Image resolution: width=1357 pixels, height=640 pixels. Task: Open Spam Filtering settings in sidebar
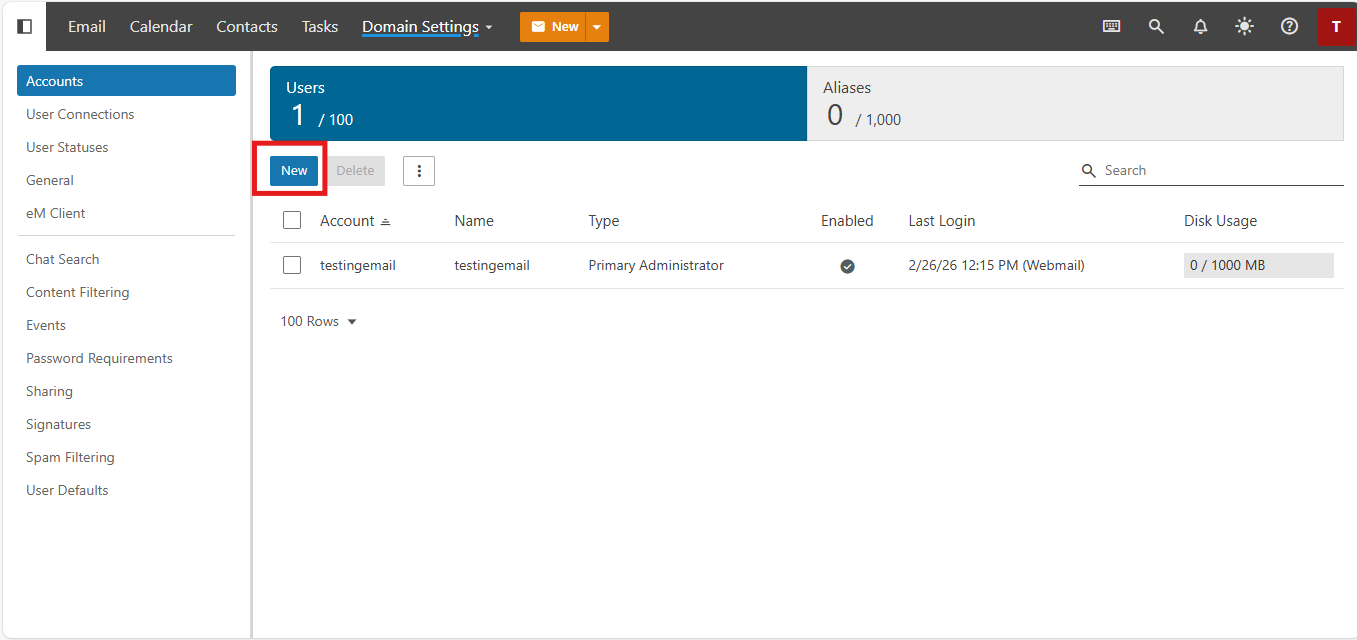[x=70, y=458]
